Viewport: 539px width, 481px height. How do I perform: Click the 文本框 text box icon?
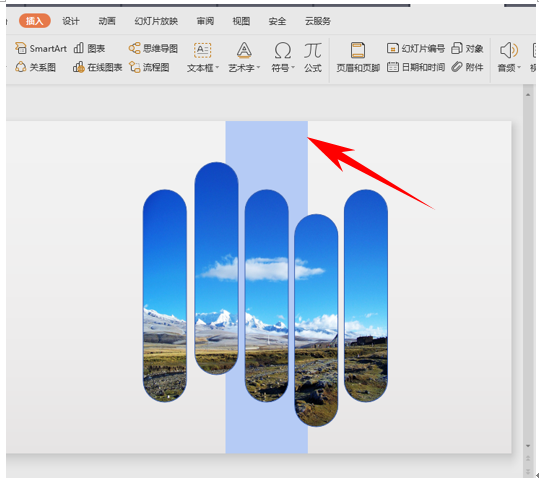click(x=202, y=50)
